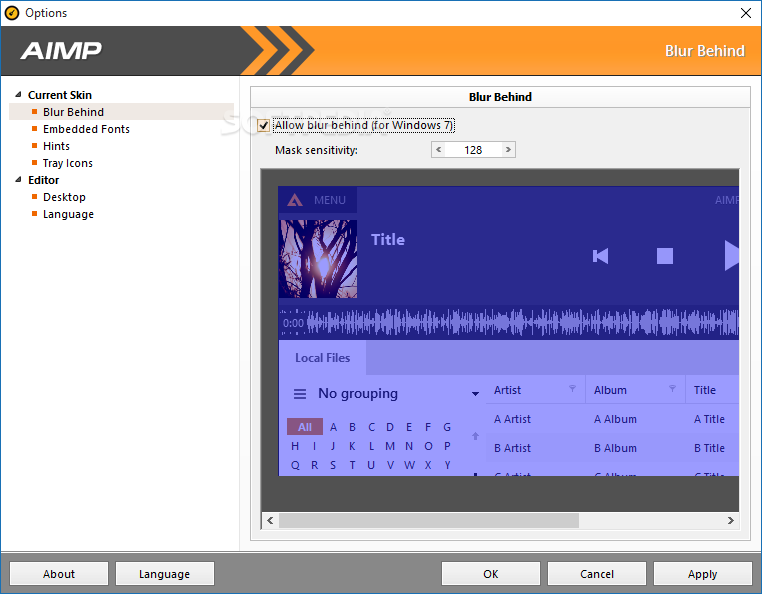Viewport: 762px width, 594px height.
Task: Click the horizontal scrollbar thumb
Action: click(x=429, y=521)
